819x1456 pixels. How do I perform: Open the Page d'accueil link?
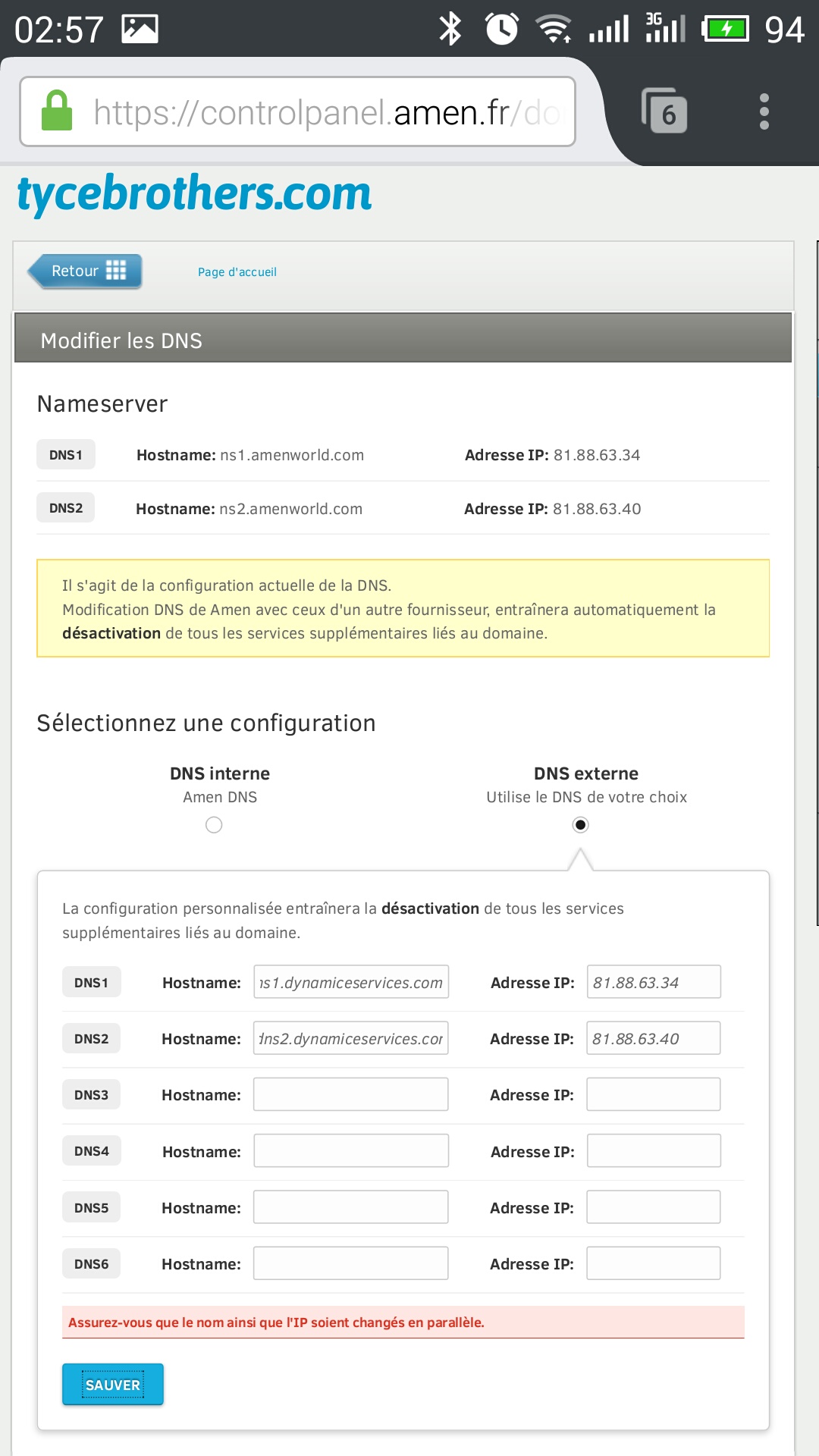coord(237,271)
